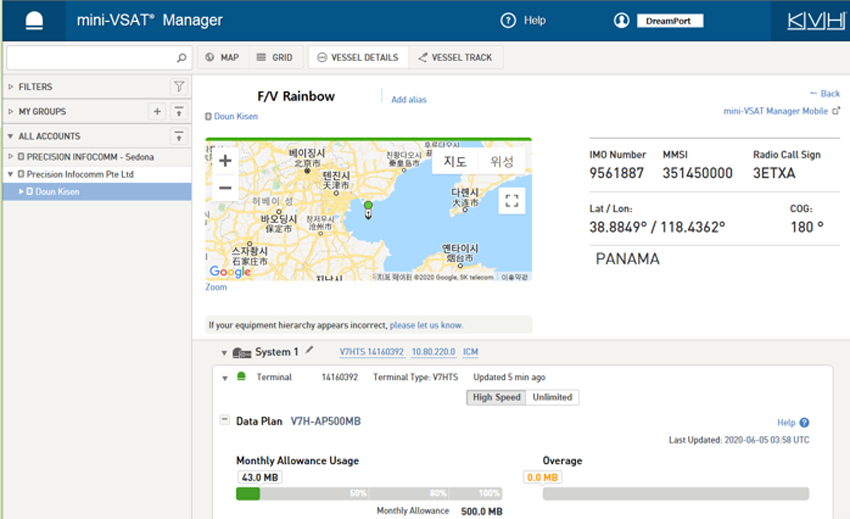850x519 pixels.
Task: Open the ICM link
Action: pos(471,351)
